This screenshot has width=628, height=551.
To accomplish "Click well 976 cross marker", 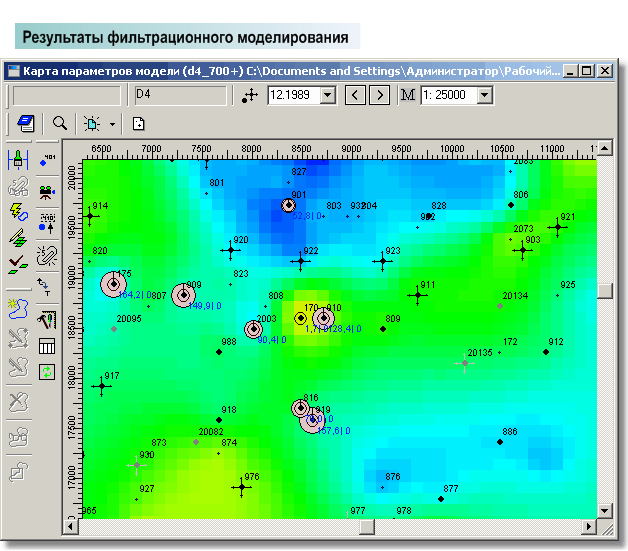I will (242, 487).
